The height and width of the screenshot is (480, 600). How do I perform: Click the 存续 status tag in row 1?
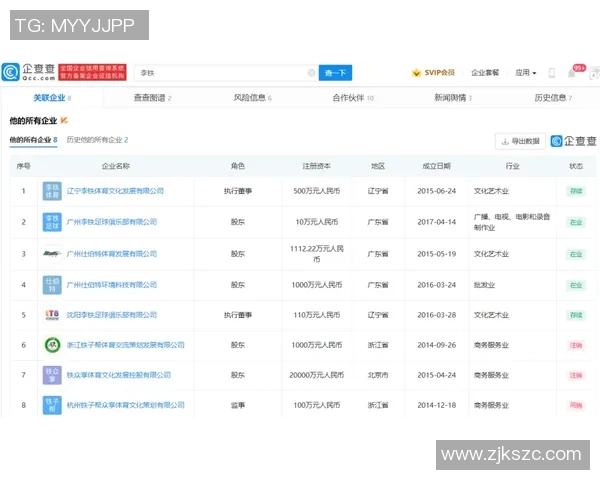click(576, 191)
